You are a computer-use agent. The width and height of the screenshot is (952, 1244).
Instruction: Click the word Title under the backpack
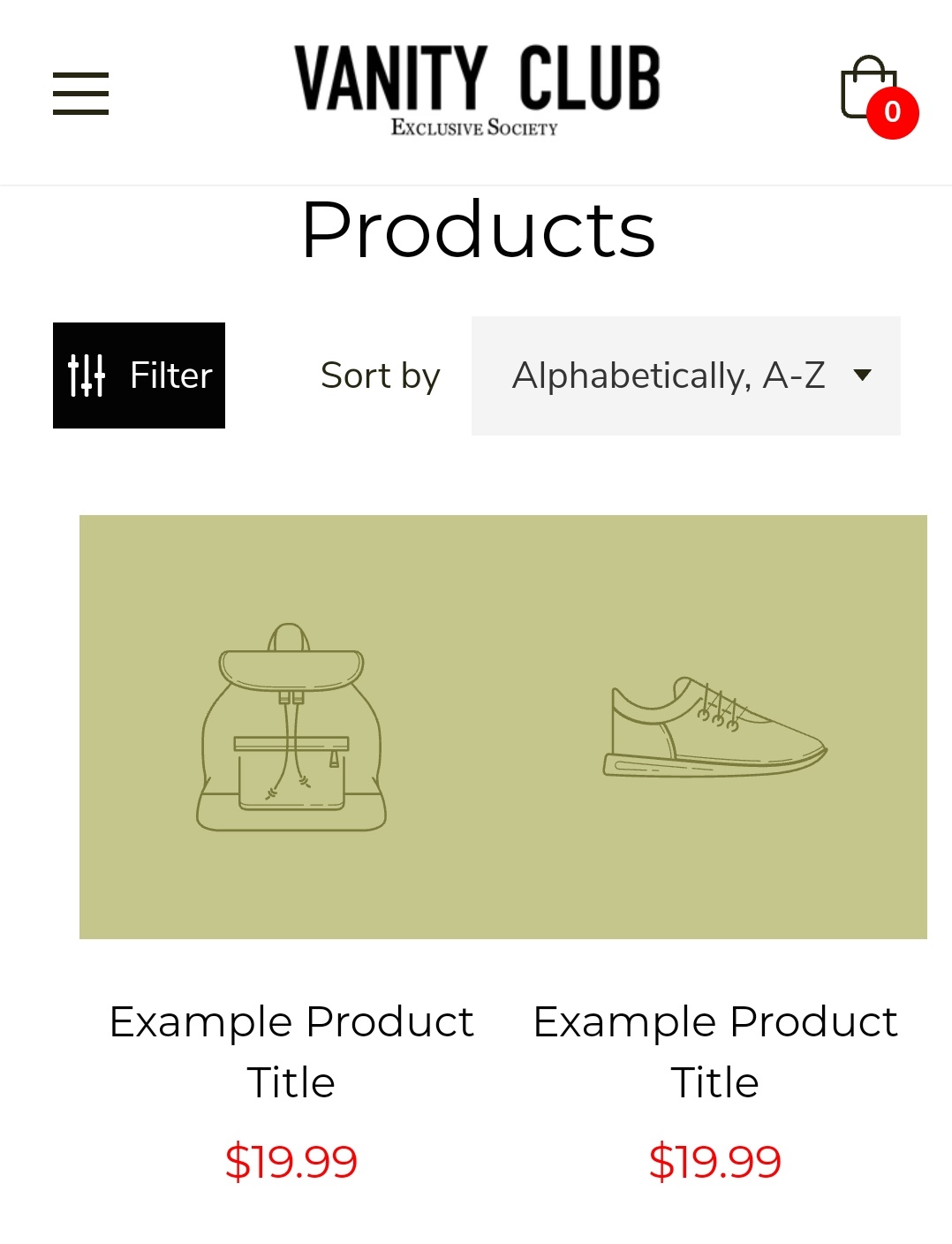point(291,1083)
